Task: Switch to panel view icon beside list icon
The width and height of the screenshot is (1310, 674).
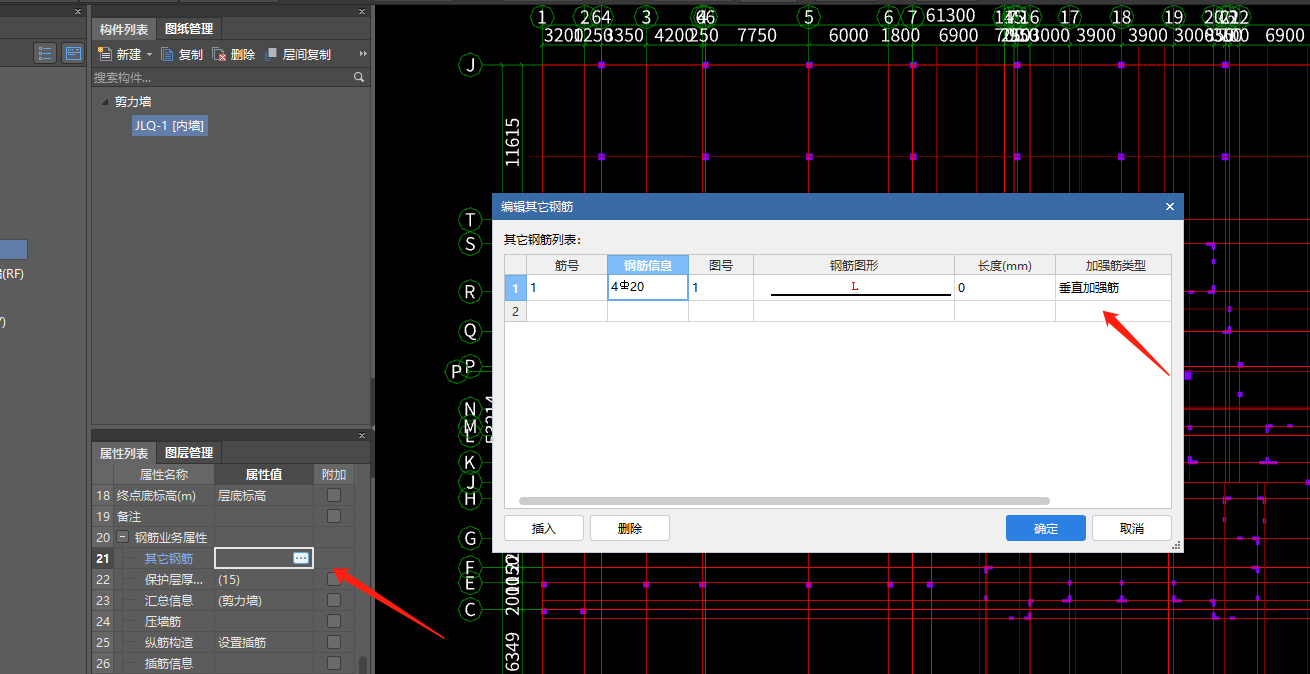Action: (x=73, y=53)
